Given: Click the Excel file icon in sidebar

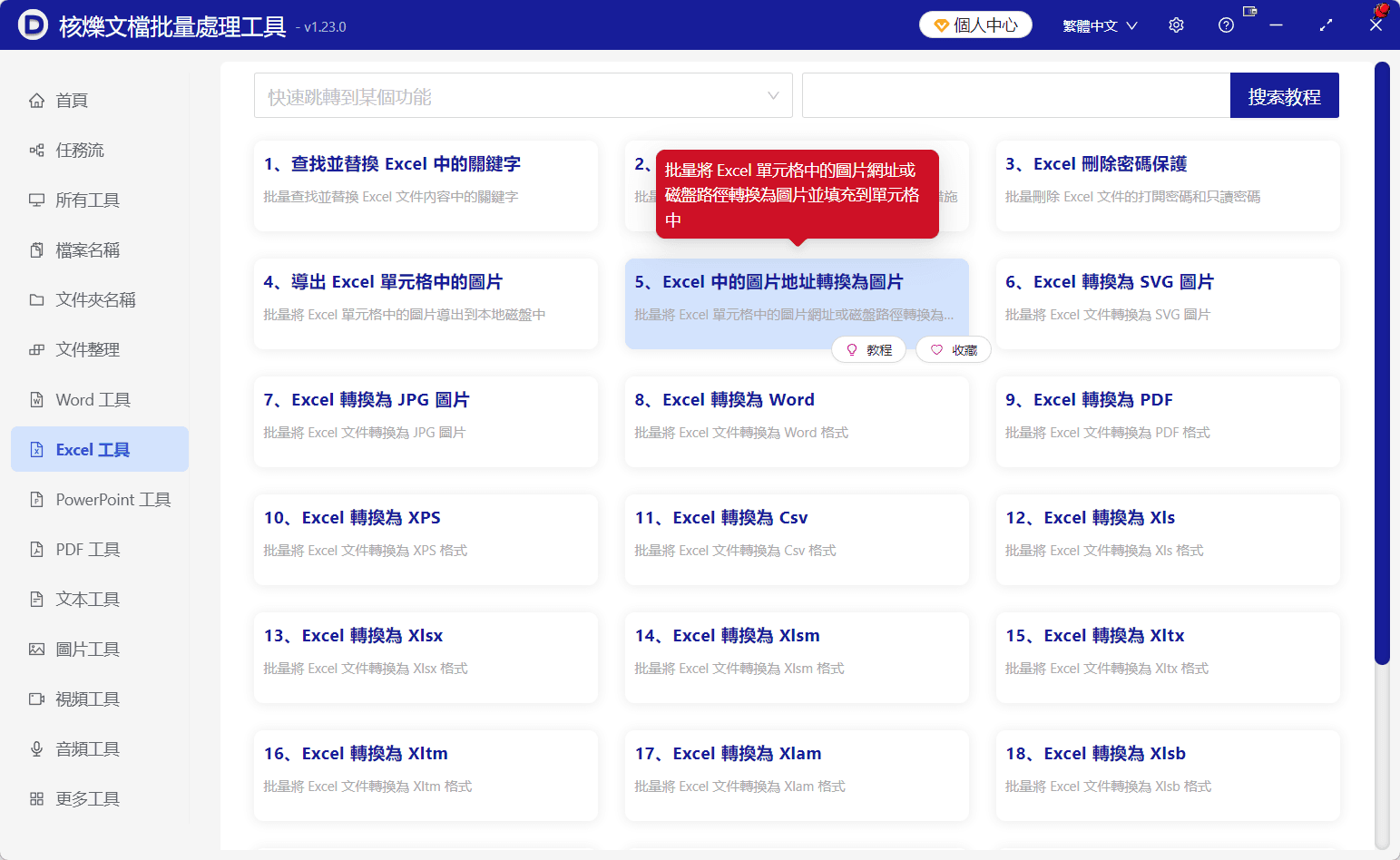Looking at the screenshot, I should 37,449.
